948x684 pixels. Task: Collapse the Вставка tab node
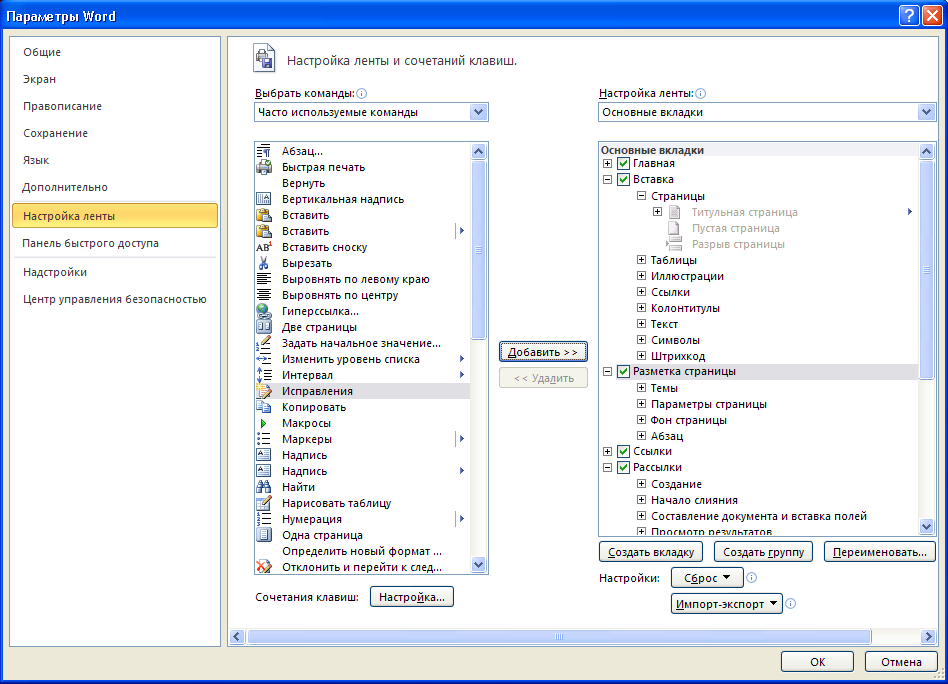(608, 180)
